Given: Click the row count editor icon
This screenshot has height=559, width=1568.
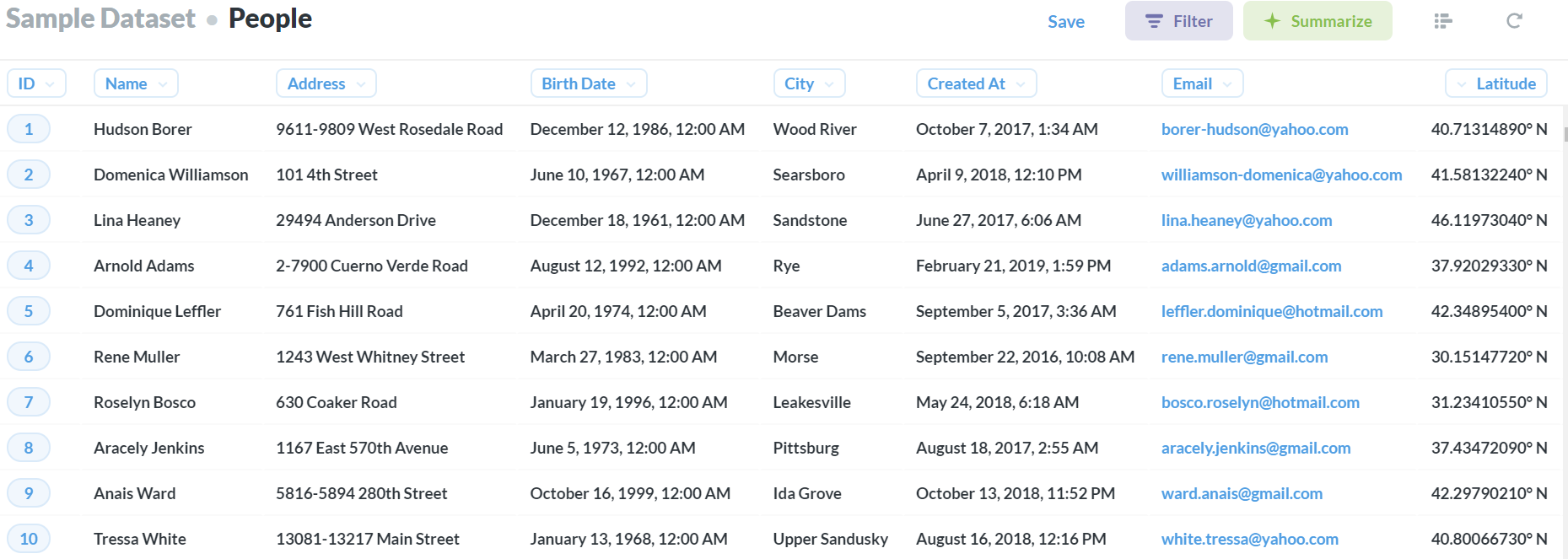Looking at the screenshot, I should 1443,21.
